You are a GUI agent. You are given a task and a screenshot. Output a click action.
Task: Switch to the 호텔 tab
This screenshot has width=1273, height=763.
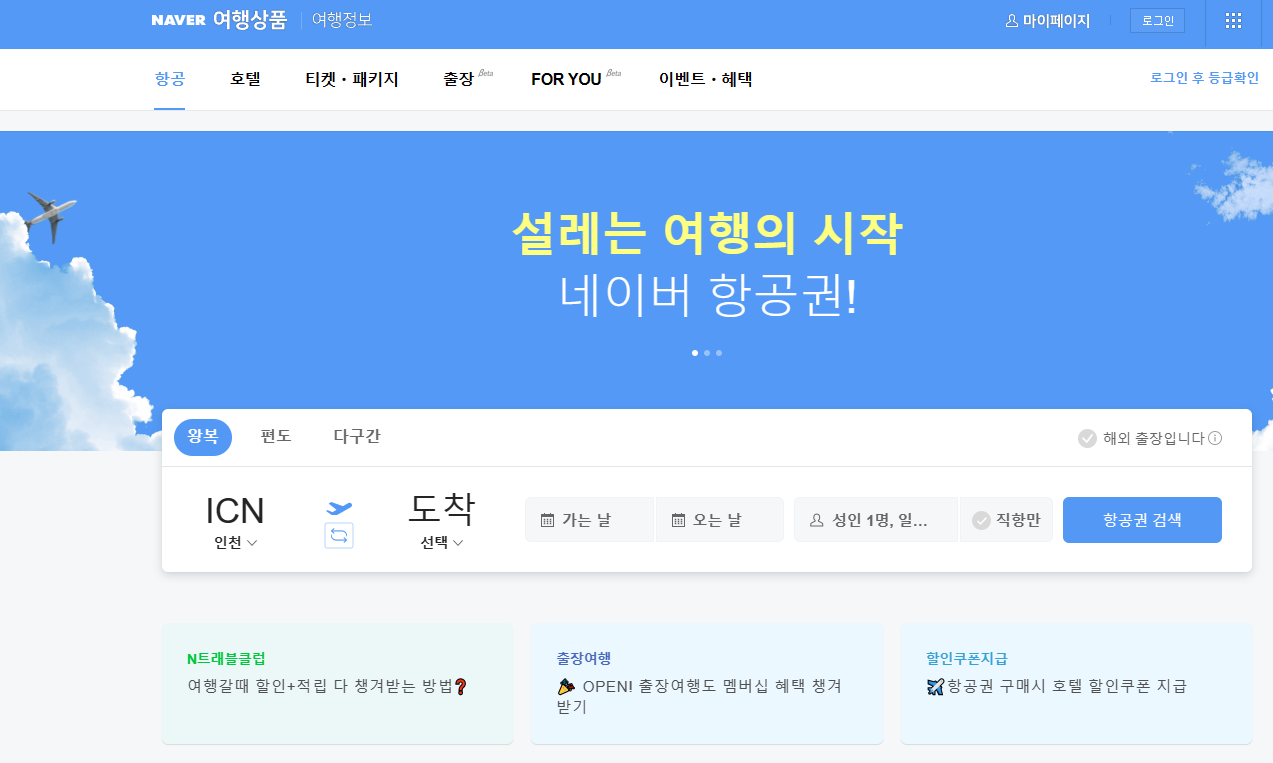click(x=245, y=79)
